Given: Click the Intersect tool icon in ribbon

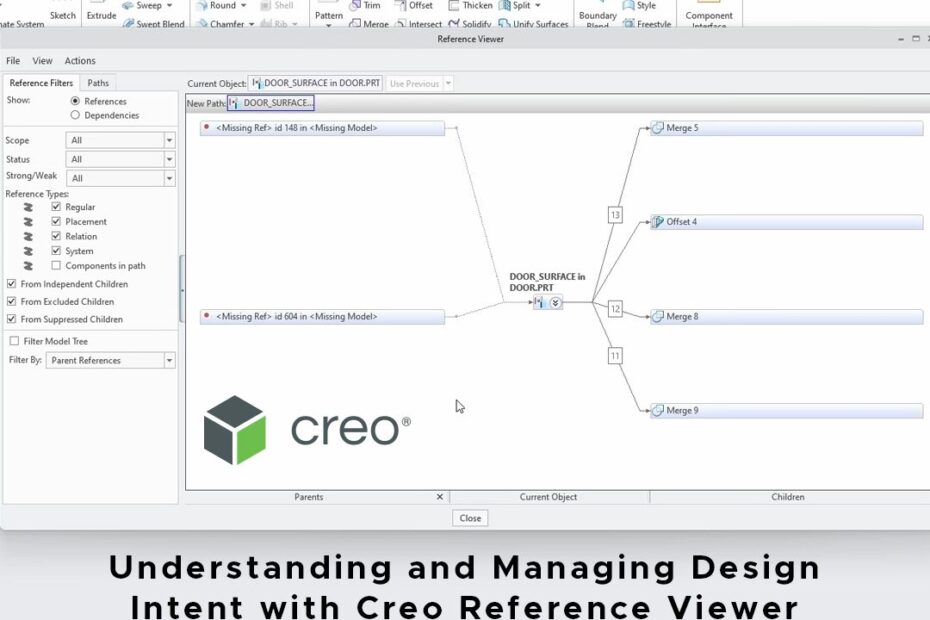Looking at the screenshot, I should 400,24.
